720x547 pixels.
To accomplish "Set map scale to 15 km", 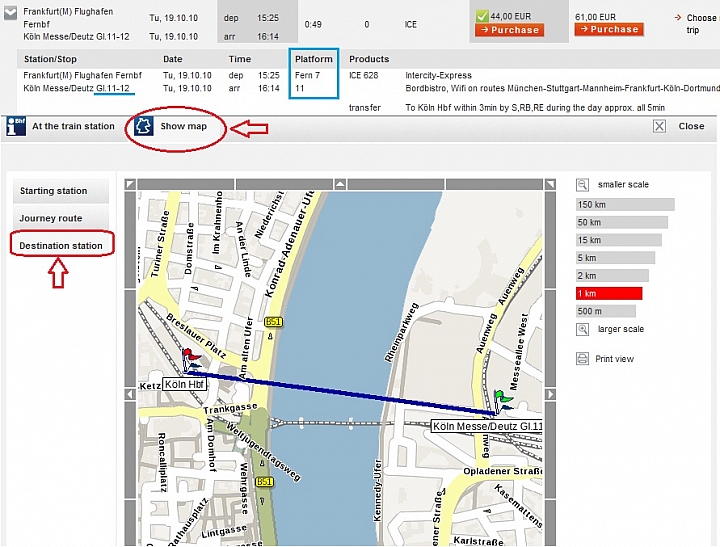I will 619,240.
